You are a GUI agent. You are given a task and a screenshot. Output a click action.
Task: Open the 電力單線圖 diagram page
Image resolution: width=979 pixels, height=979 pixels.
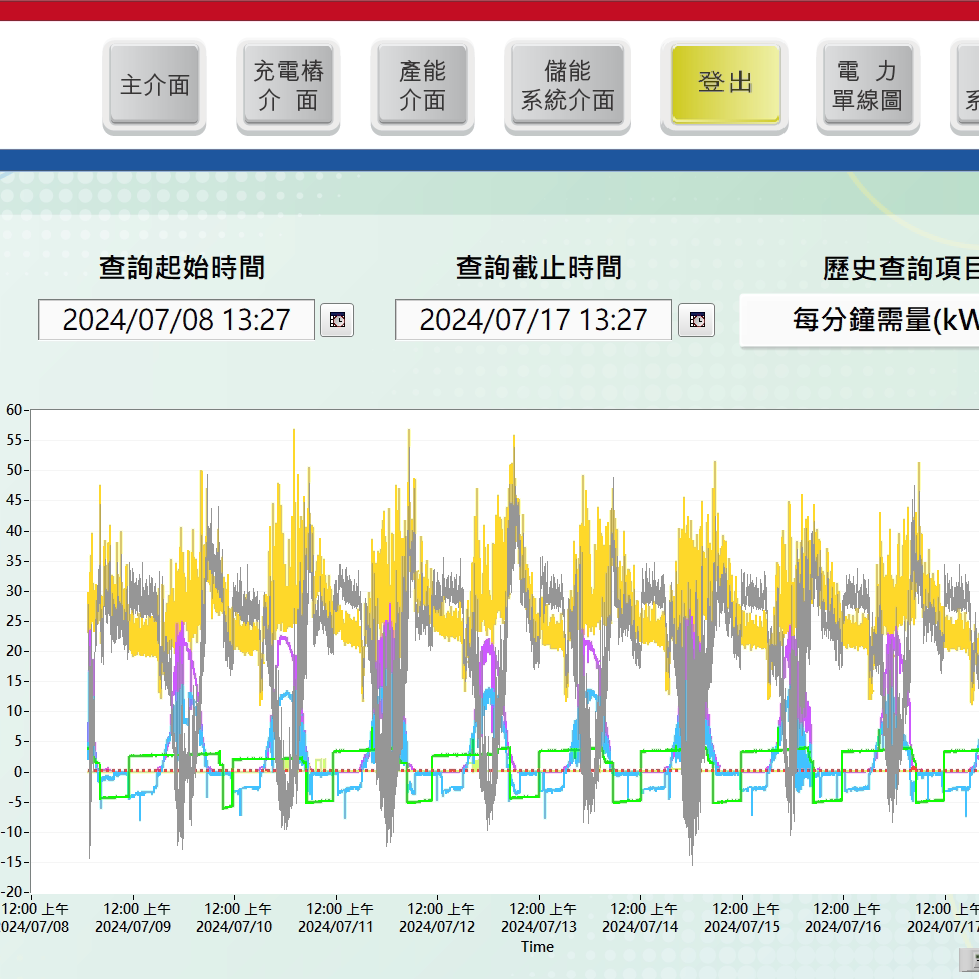point(867,85)
